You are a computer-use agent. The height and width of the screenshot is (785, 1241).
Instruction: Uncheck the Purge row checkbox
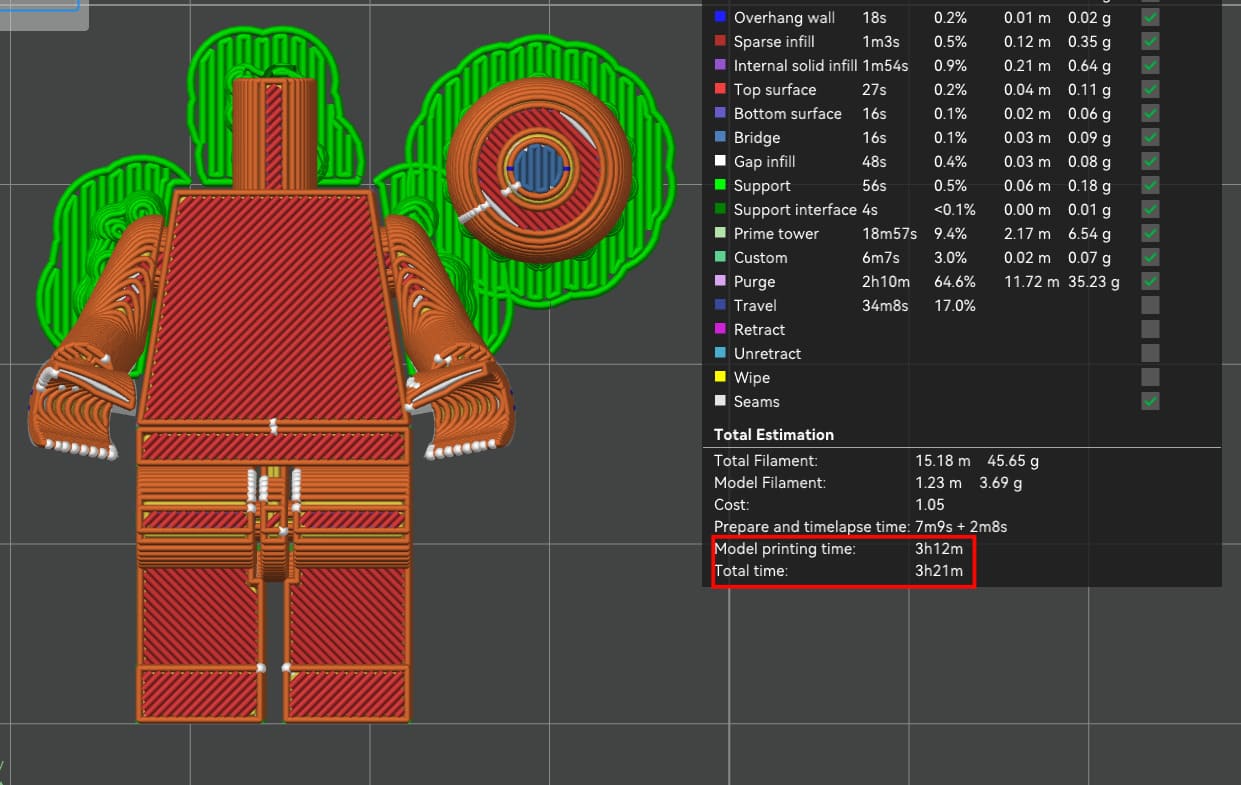point(1150,281)
